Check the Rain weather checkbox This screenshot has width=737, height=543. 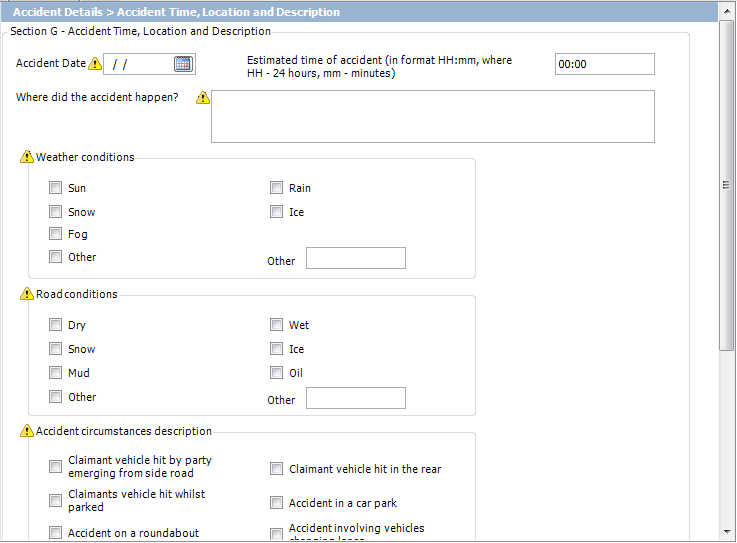pos(276,188)
